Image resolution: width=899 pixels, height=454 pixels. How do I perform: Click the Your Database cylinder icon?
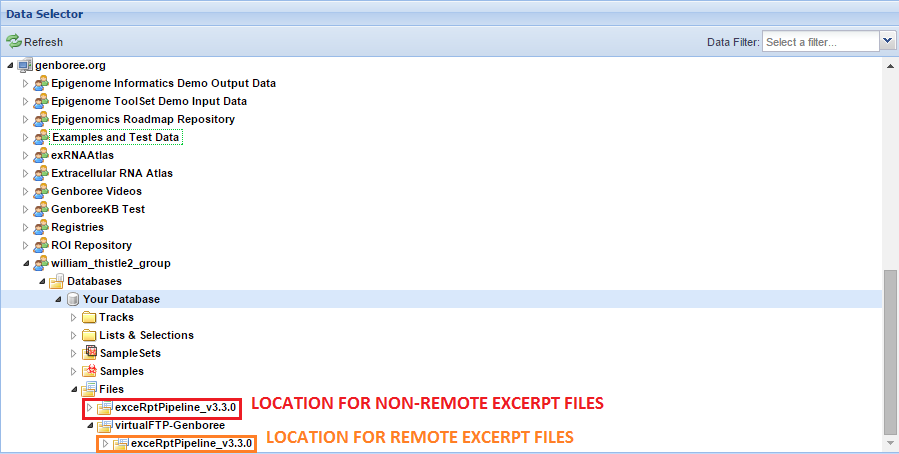tap(73, 299)
